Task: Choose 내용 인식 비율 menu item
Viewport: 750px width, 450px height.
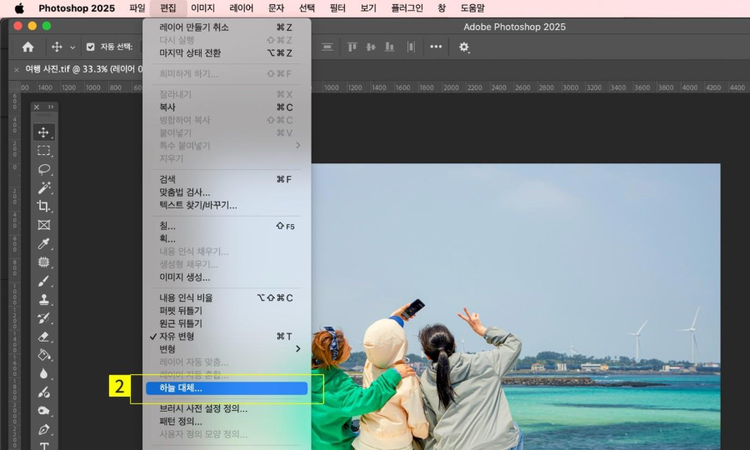Action: point(226,297)
